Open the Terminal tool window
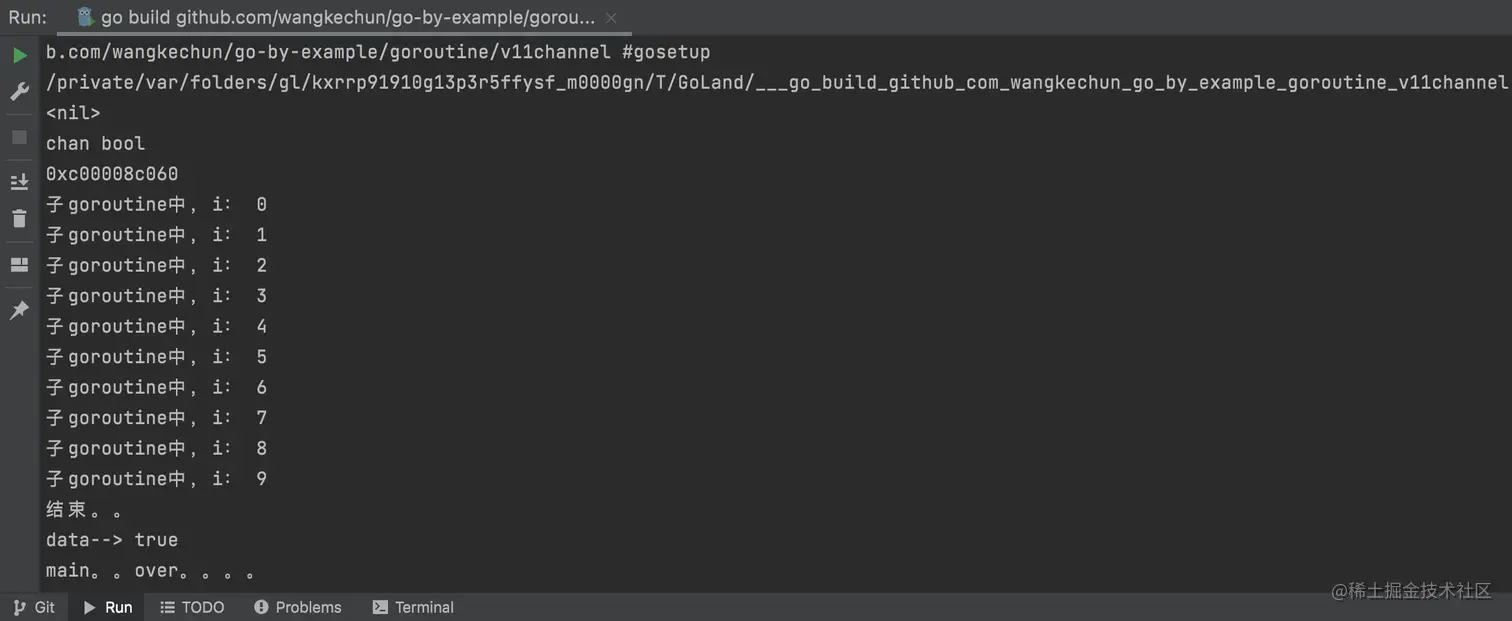Image resolution: width=1512 pixels, height=621 pixels. tap(413, 607)
